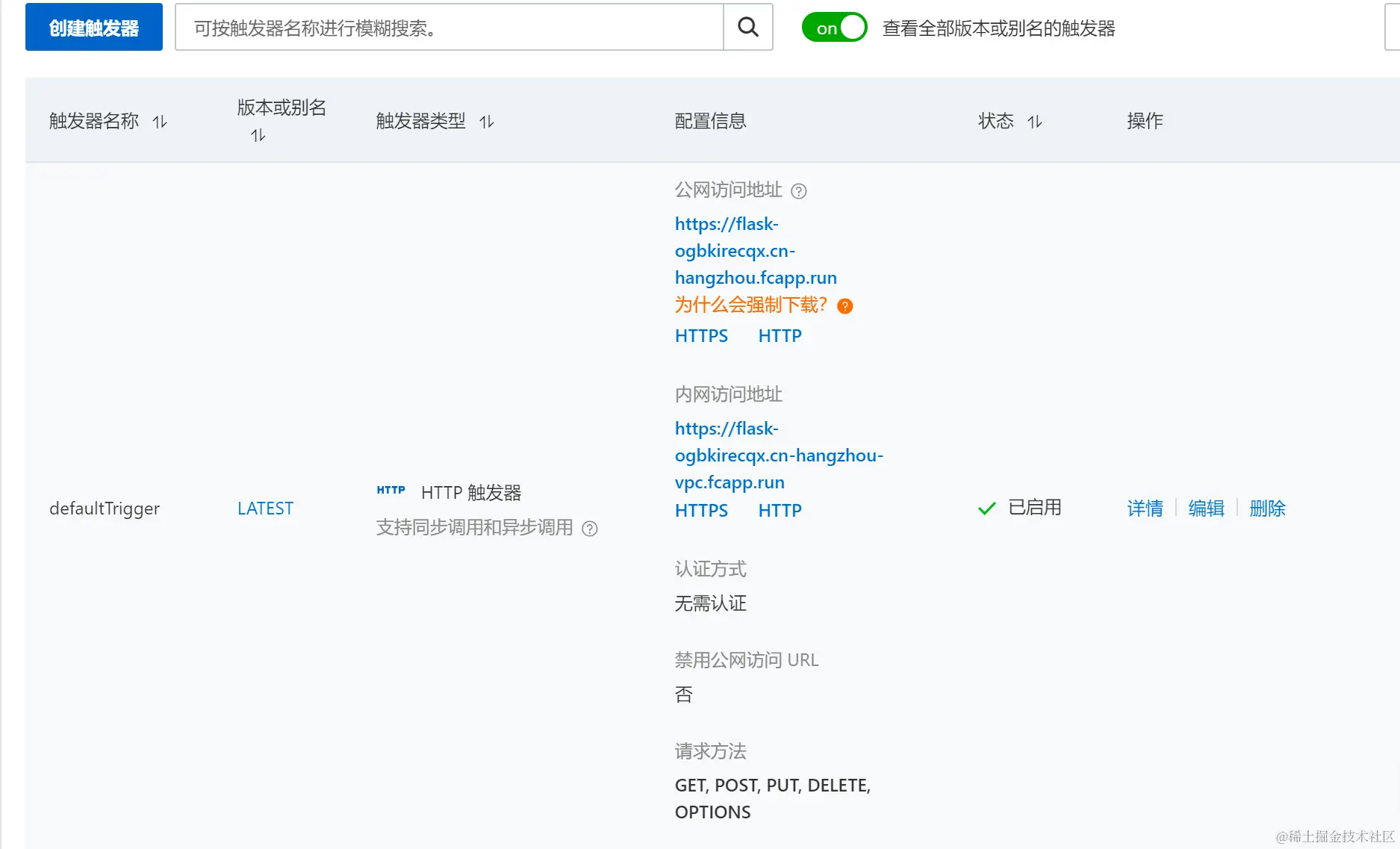Click the search magnifier icon
1400x849 pixels.
(747, 28)
